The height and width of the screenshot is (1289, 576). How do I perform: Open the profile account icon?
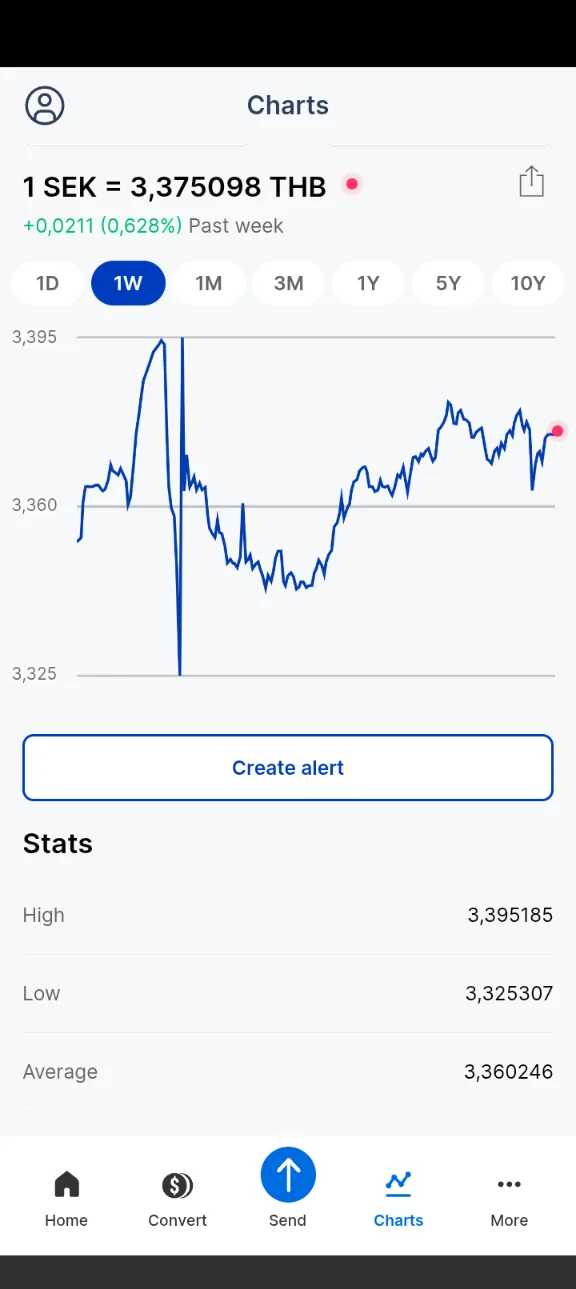coord(45,105)
